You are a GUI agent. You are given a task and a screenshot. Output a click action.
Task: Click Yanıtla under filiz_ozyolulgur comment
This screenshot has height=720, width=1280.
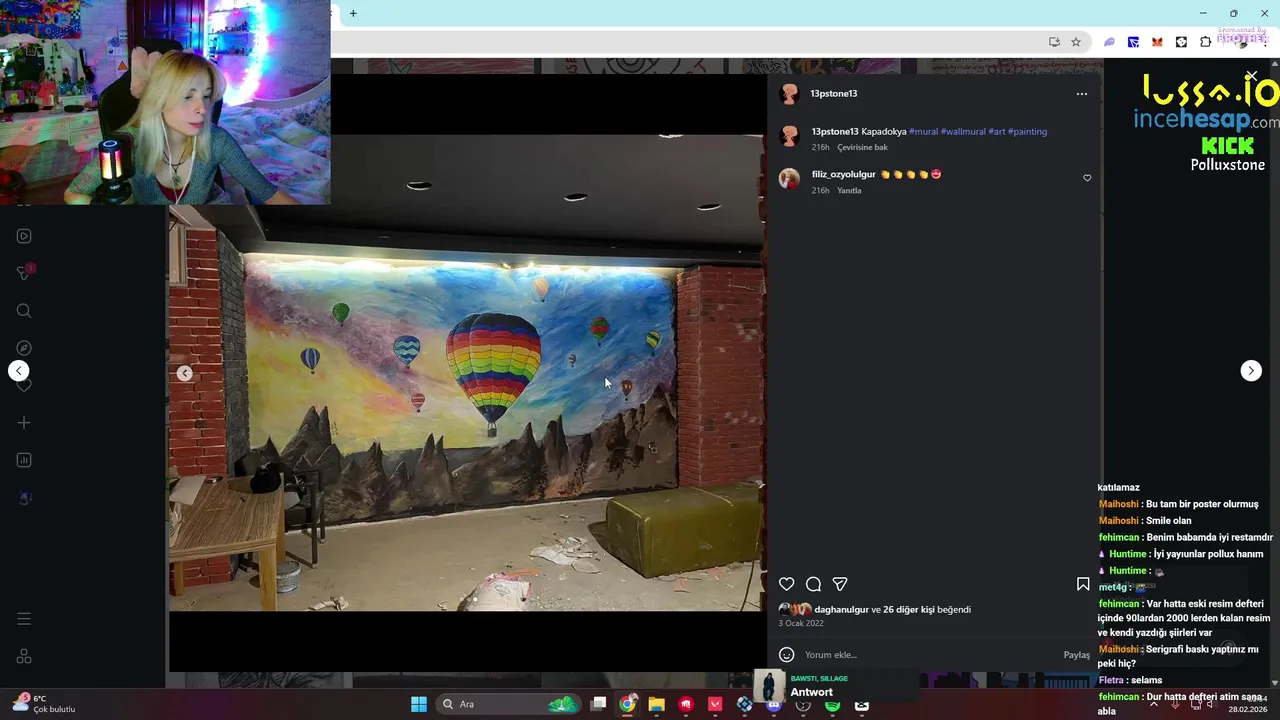click(849, 190)
